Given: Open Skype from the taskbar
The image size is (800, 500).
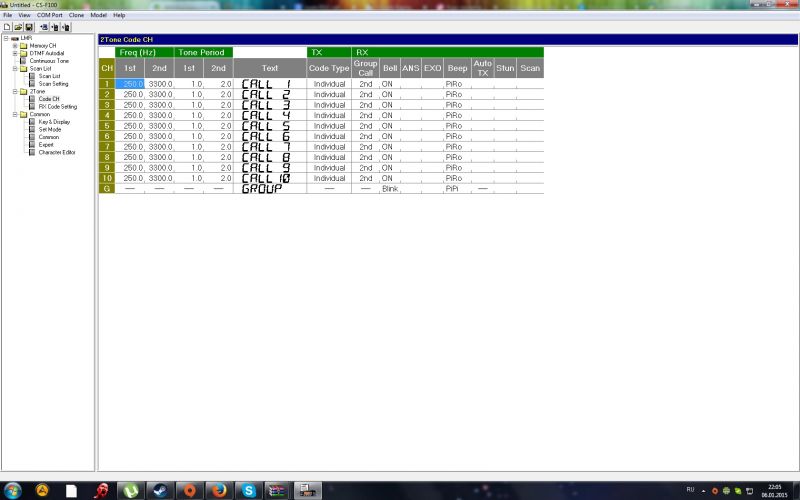Looking at the screenshot, I should click(247, 490).
